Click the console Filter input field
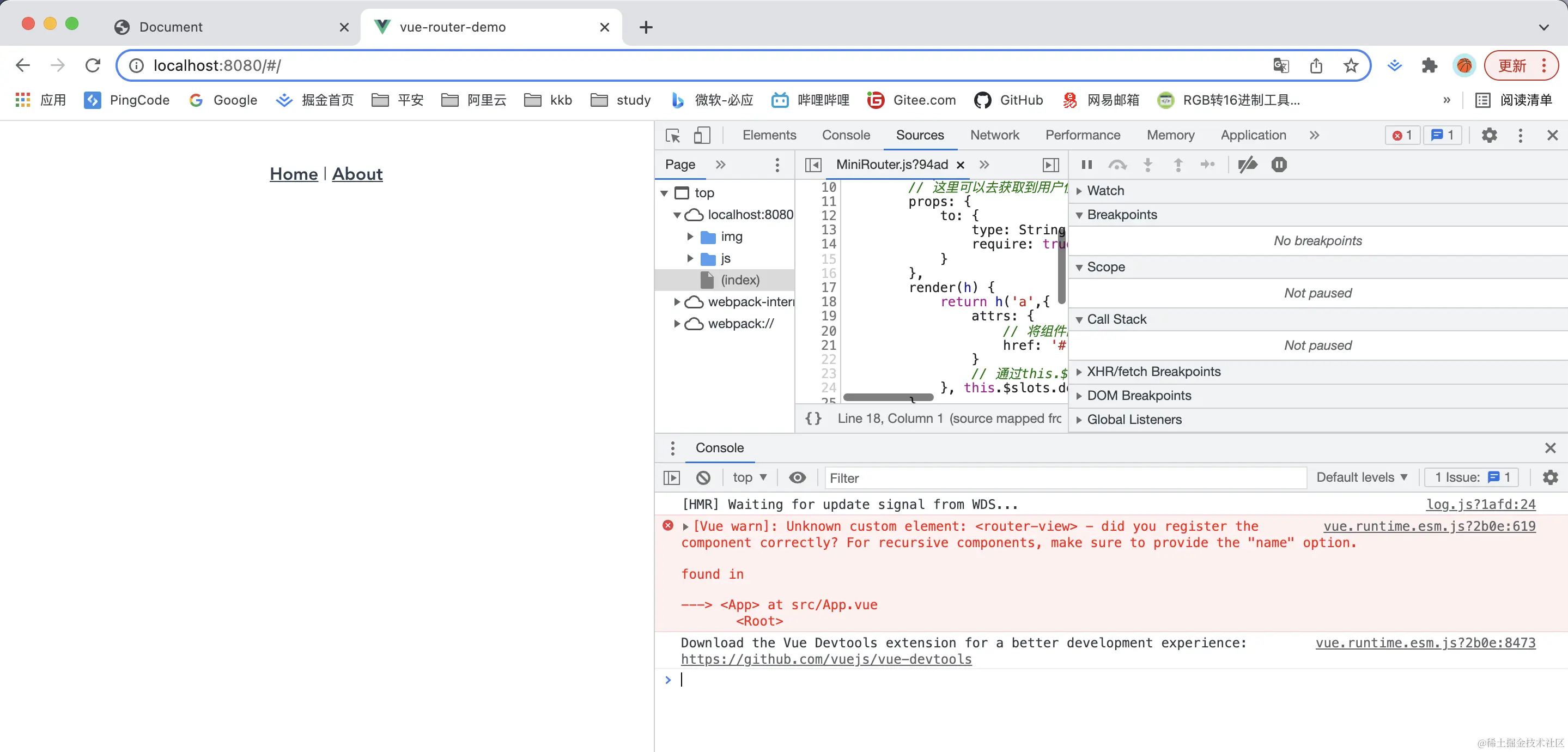This screenshot has width=1568, height=752. (1065, 478)
